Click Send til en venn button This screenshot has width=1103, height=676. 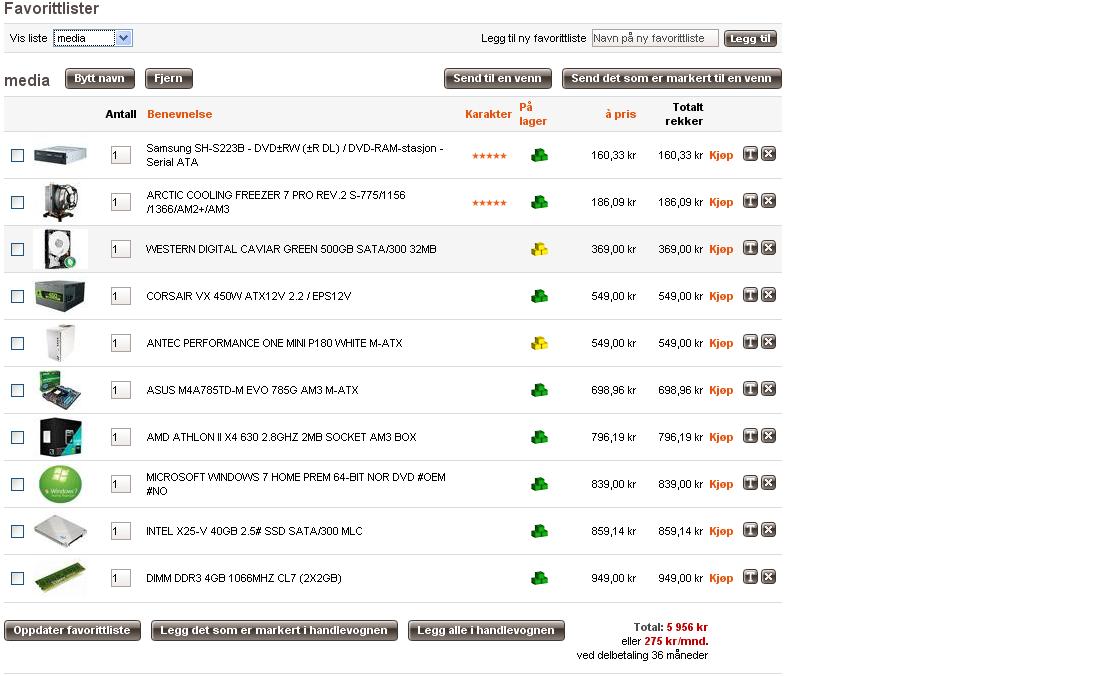click(x=497, y=78)
